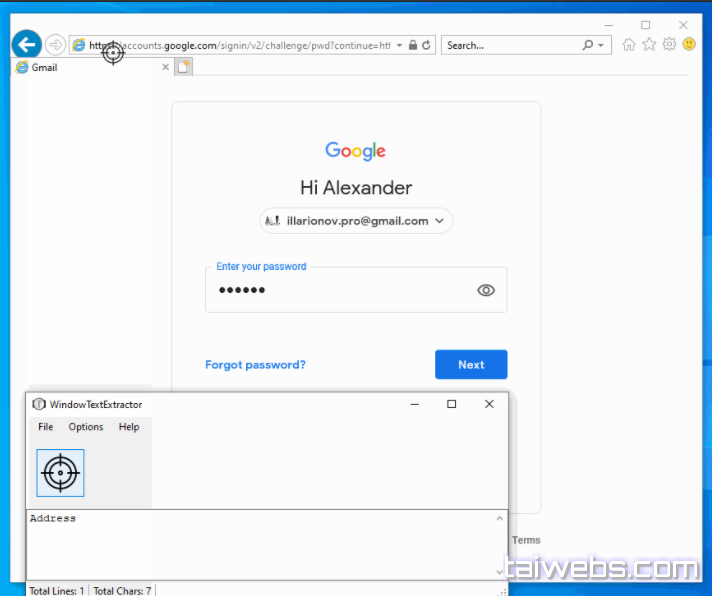Click the Enter your password field
712x596 pixels.
[x=340, y=290]
